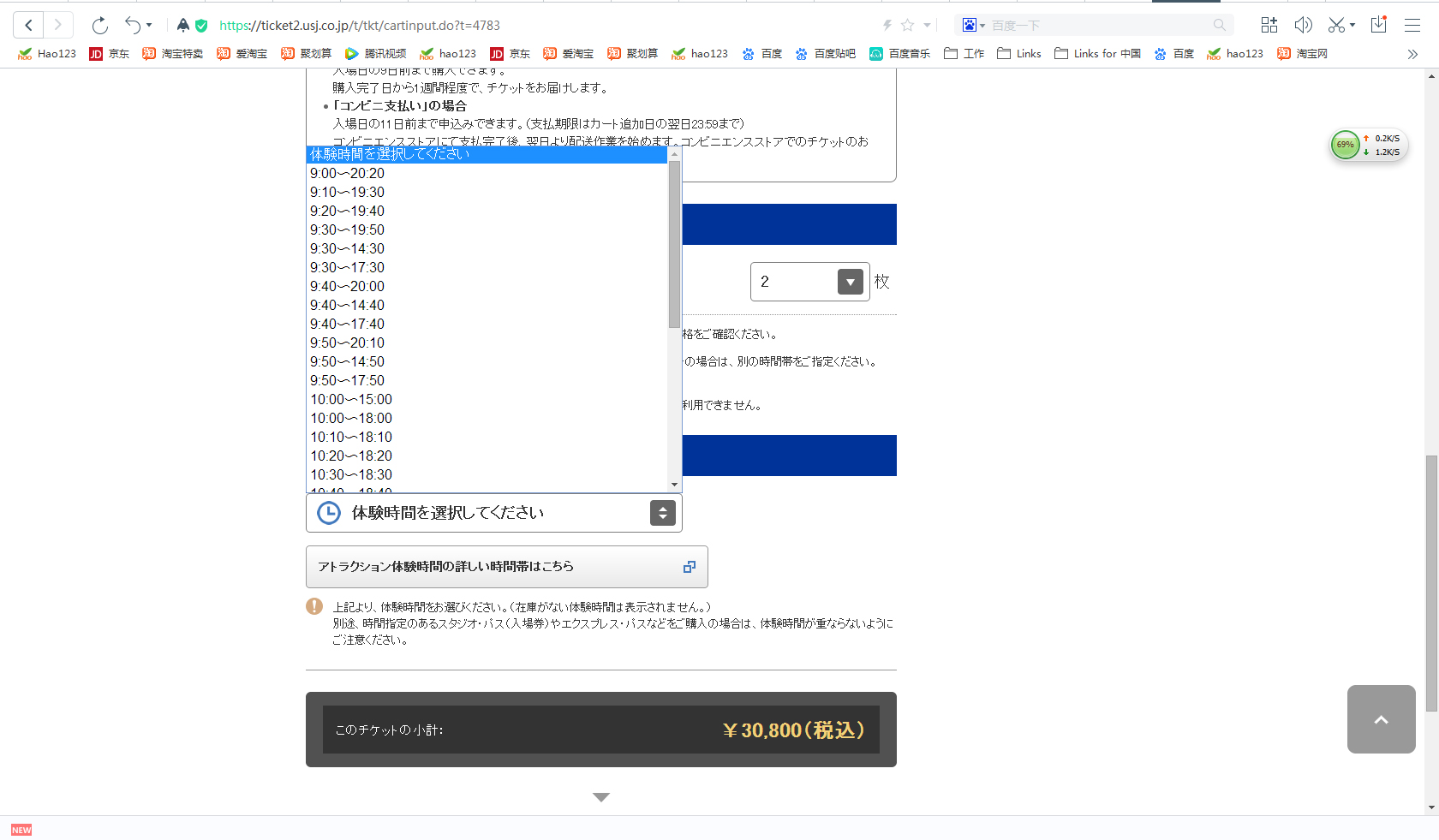Screen dimensions: 1439x840
Task: Select the 9:30〜19:50 time slot
Action: [487, 229]
